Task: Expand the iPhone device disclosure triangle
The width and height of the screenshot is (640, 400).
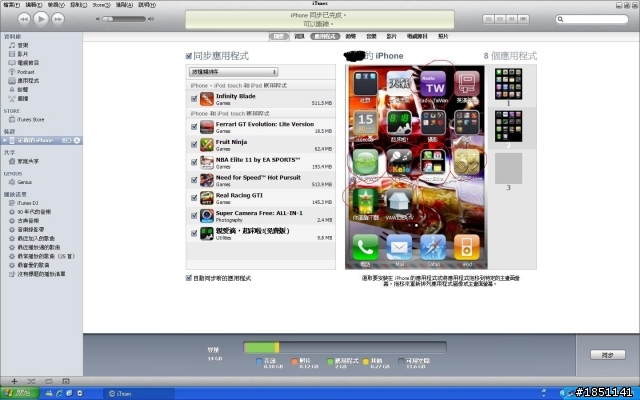Action: (x=4, y=140)
